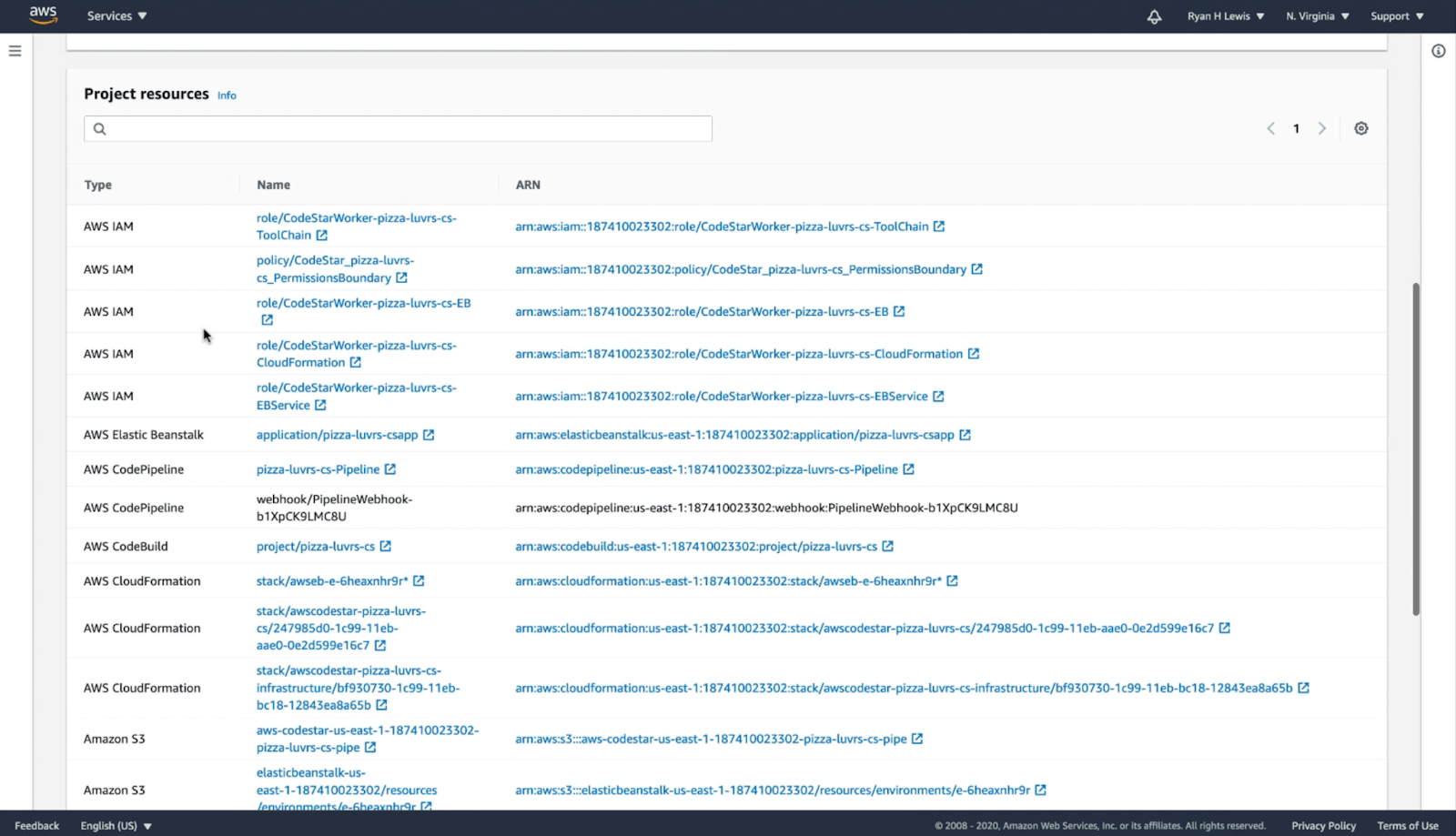
Task: Open the Feedback link in footer
Action: tap(36, 826)
